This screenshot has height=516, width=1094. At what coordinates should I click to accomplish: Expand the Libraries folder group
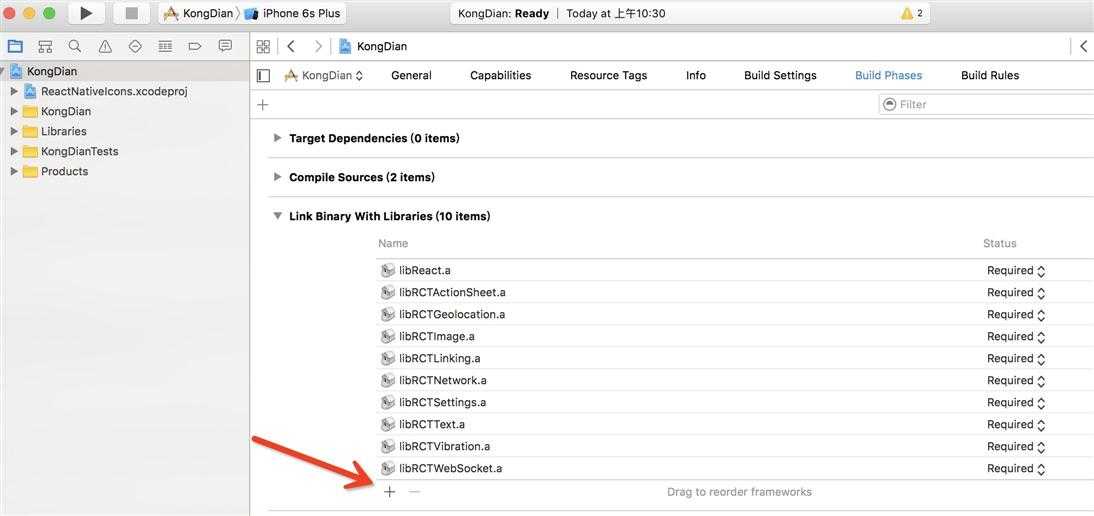(14, 131)
